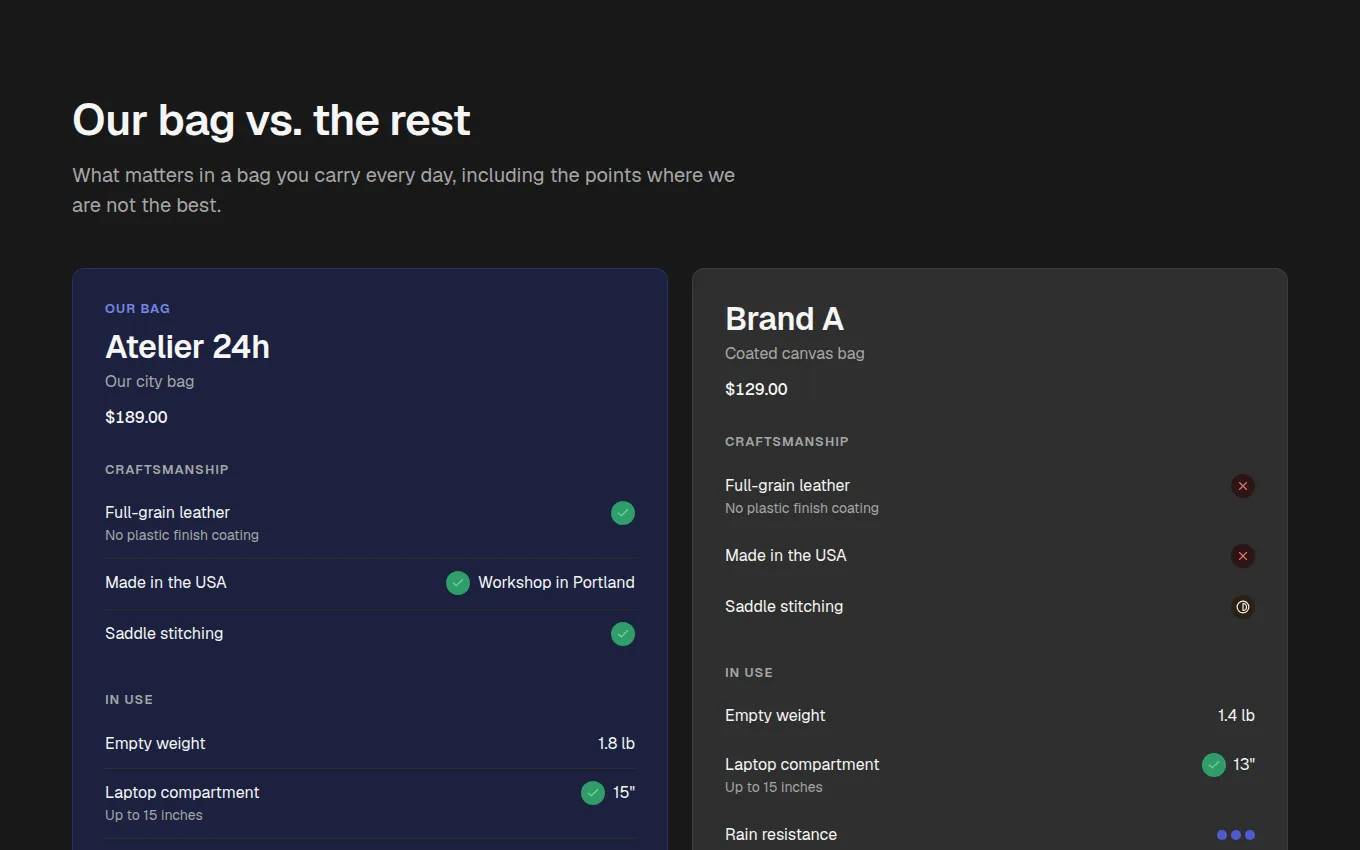Click green check next to Atelier Full-grain leather
The image size is (1360, 850).
(x=623, y=513)
